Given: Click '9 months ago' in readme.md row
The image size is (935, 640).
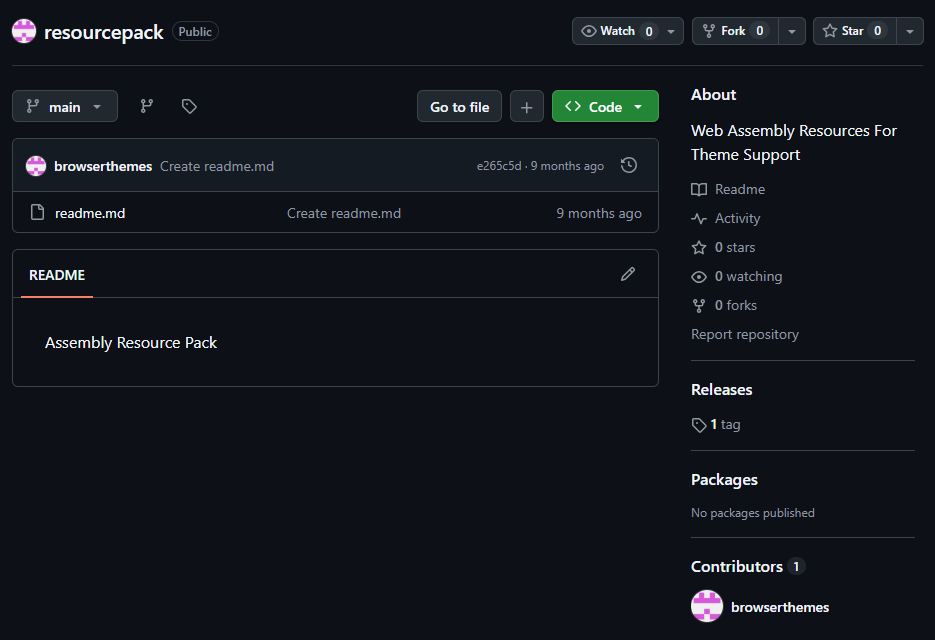Looking at the screenshot, I should click(x=599, y=213).
